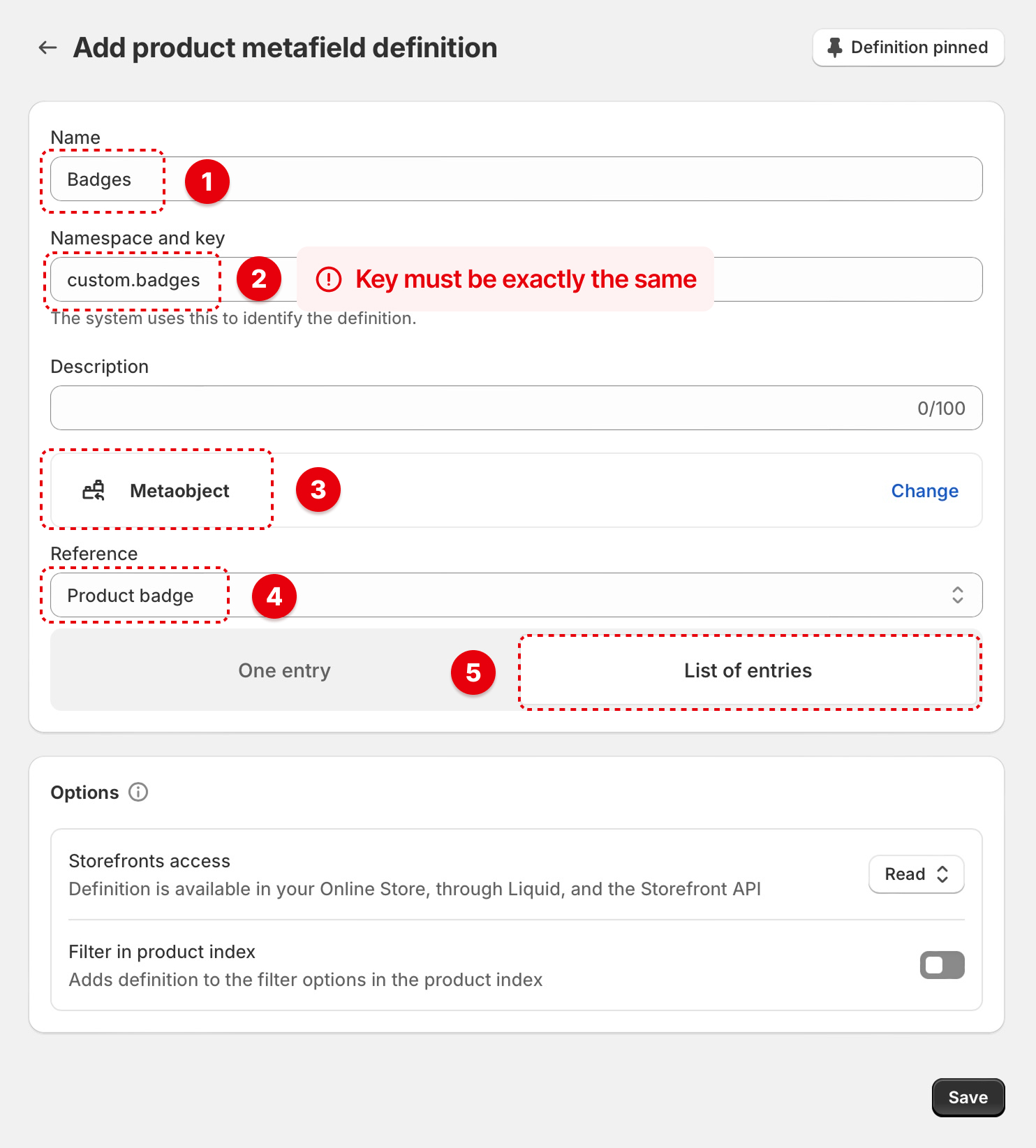1036x1148 pixels.
Task: Click the Change link for Metaobject
Action: click(x=924, y=491)
